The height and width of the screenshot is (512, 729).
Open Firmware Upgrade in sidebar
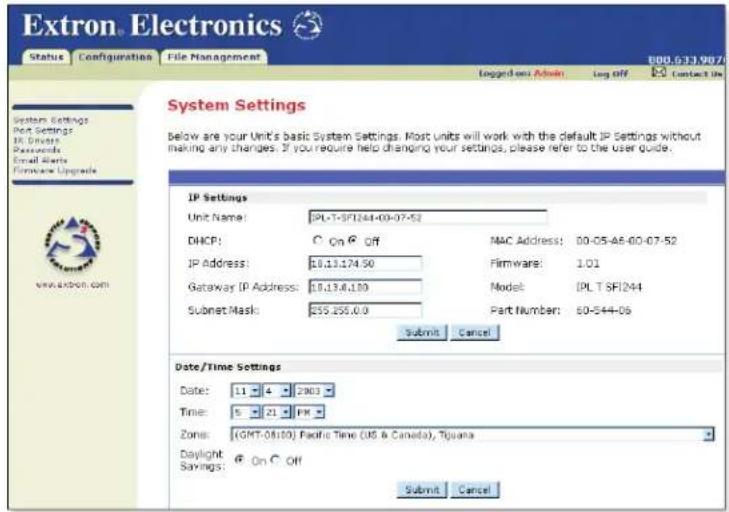55,170
